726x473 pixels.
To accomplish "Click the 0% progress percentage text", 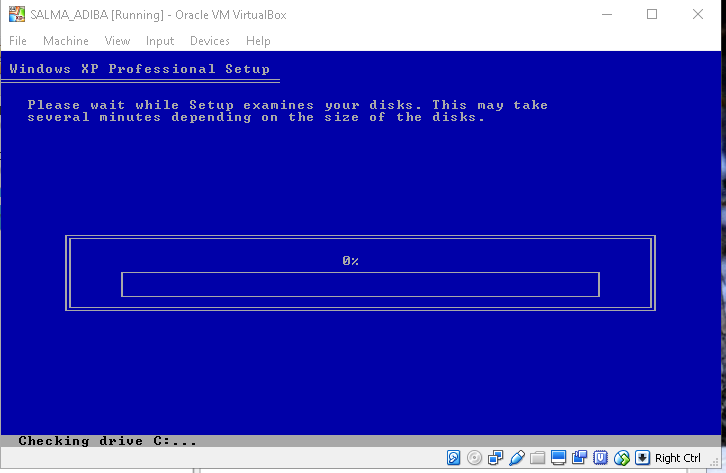I will click(x=350, y=261).
